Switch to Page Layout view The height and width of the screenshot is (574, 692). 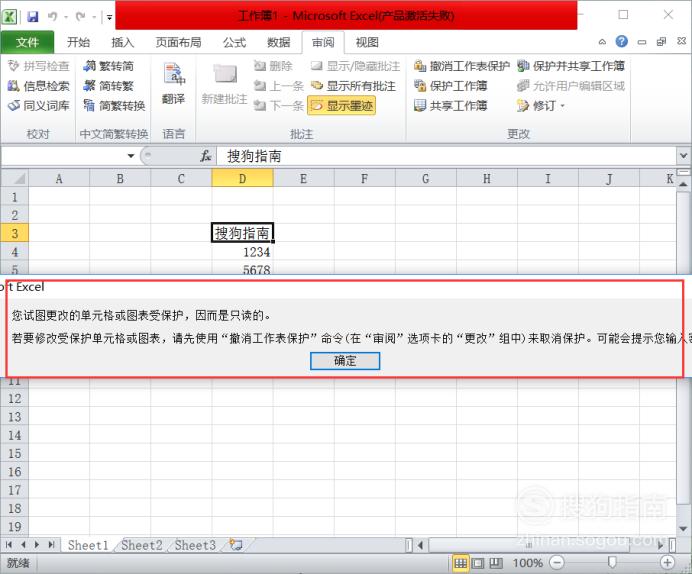tap(478, 563)
